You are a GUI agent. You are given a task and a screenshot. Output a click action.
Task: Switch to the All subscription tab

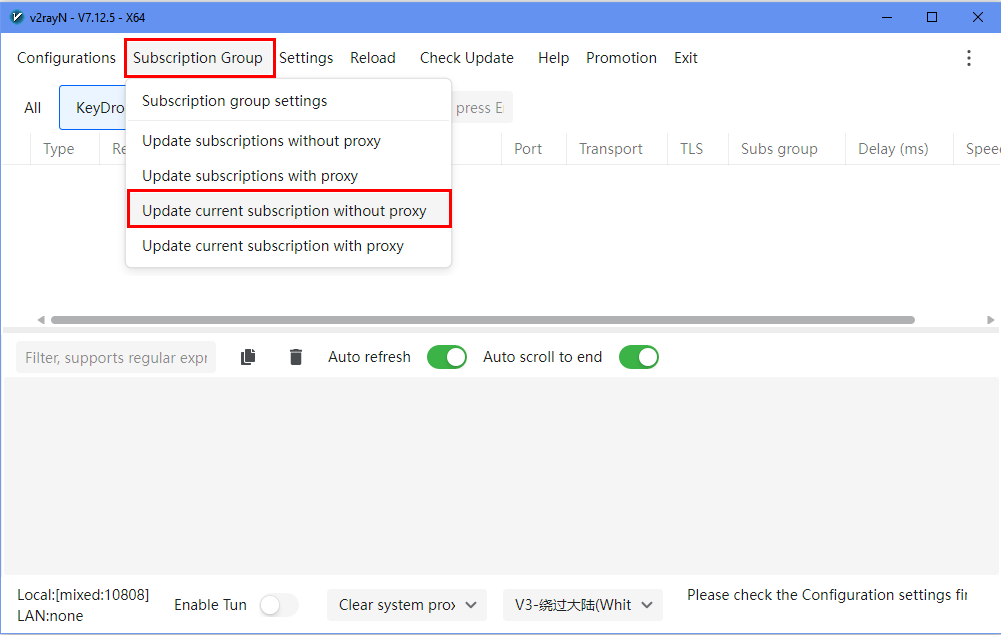(x=33, y=108)
